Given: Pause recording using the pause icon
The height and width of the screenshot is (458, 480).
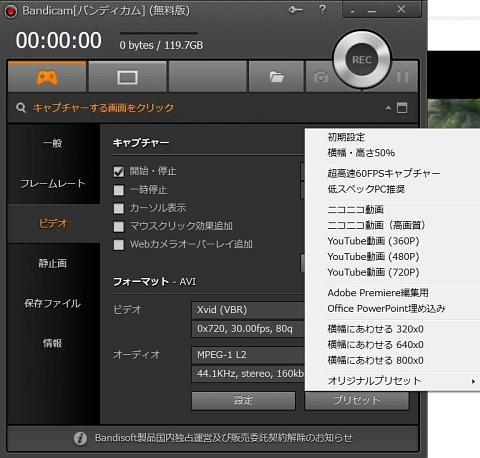Looking at the screenshot, I should point(403,76).
